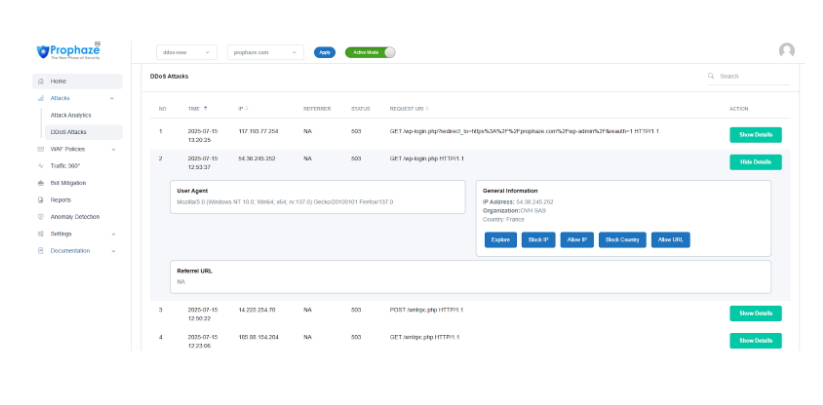Viewport: 823px width, 405px height.
Task: Sort table by TIME column arrow
Action: tap(206, 108)
